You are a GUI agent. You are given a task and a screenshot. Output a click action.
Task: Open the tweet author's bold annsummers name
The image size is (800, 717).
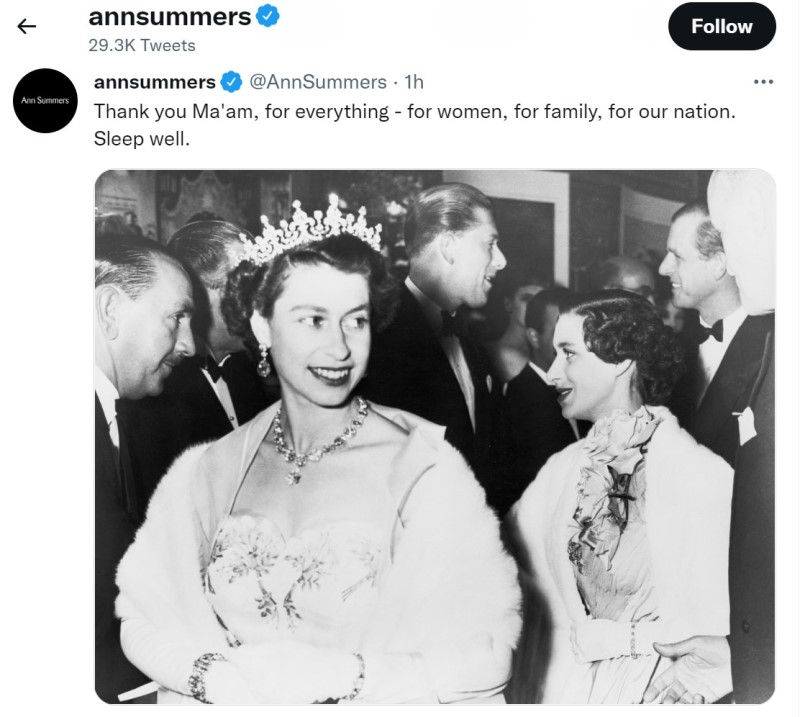click(x=154, y=82)
